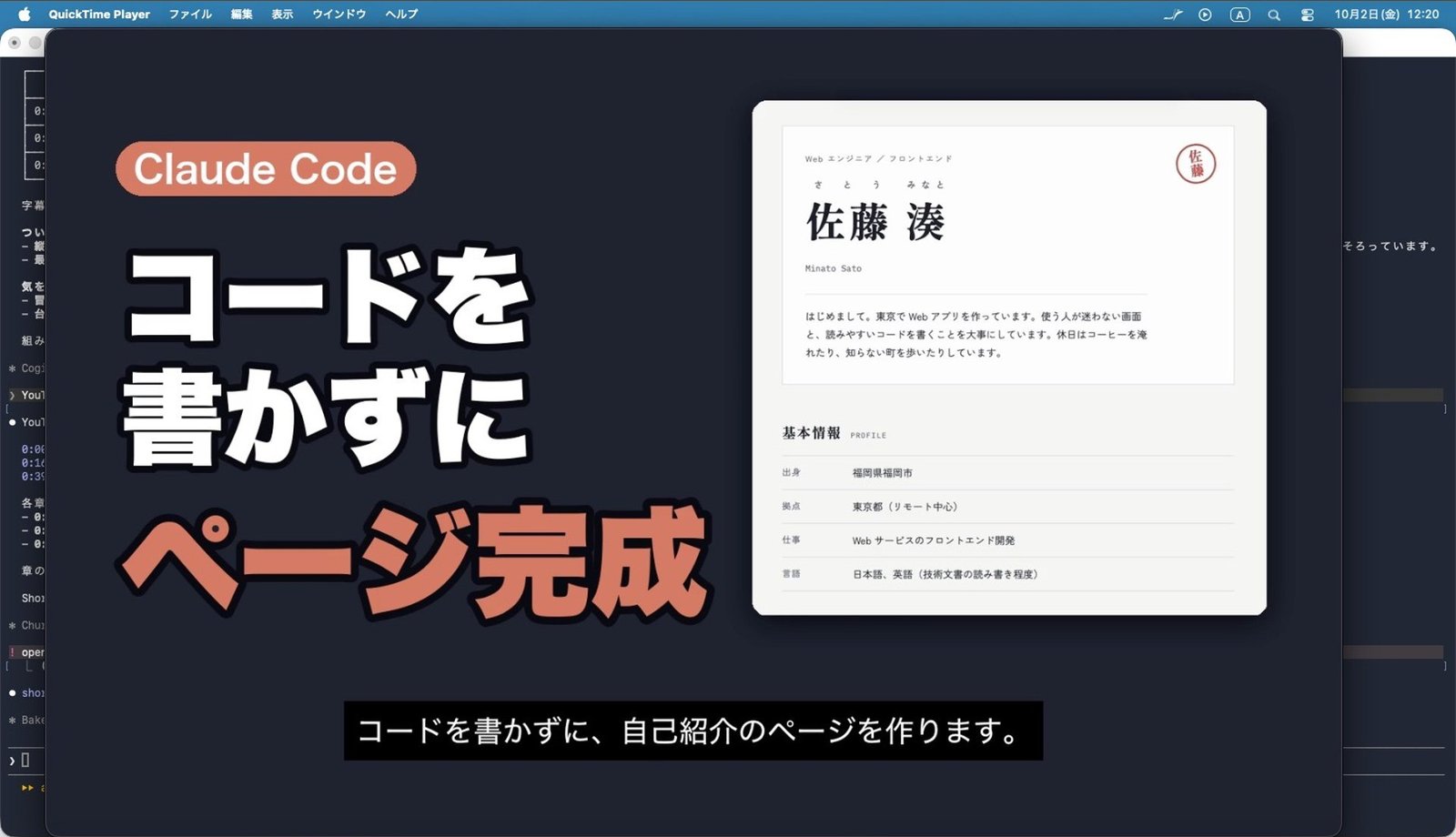
Task: Open the ヘルプ menu
Action: [x=401, y=14]
